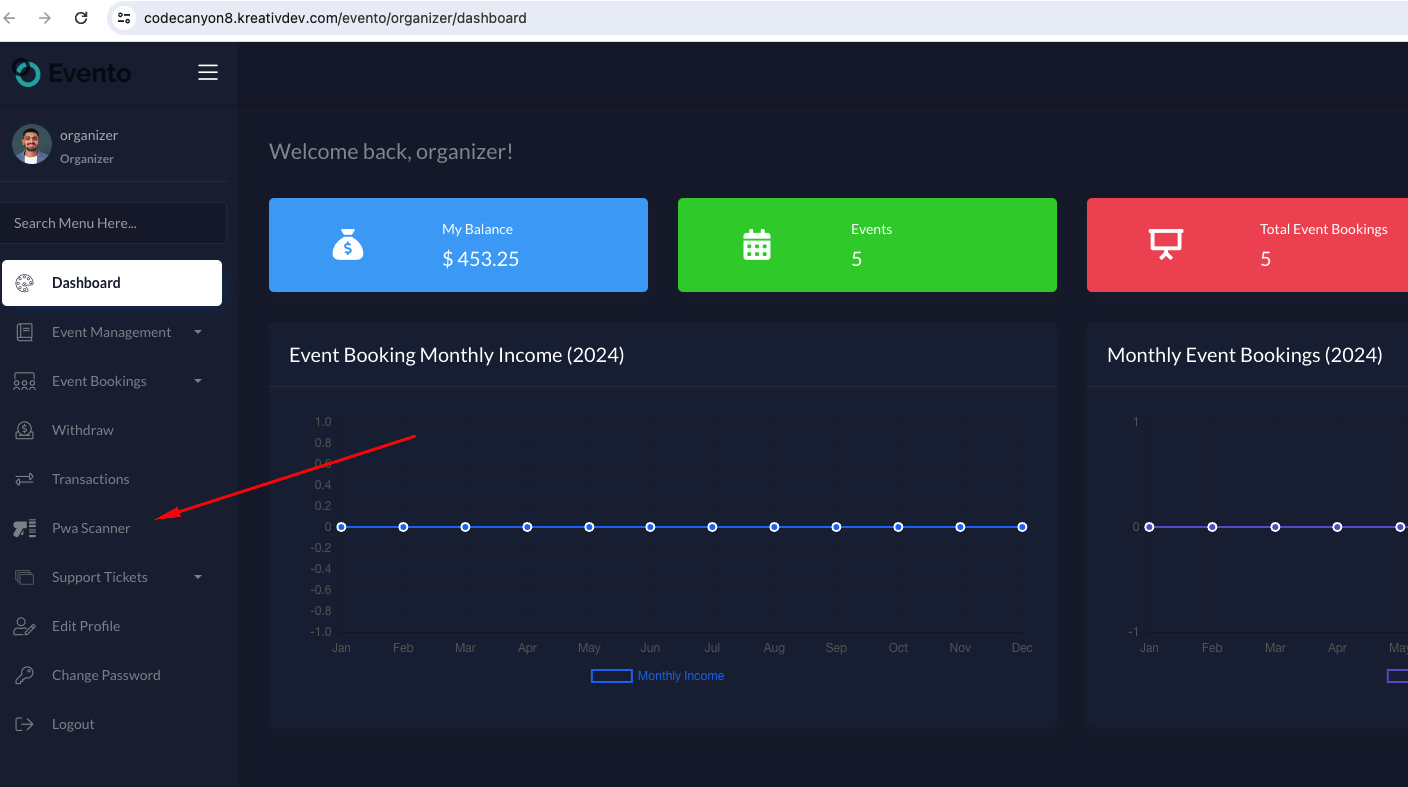Click the Transactions arrows icon
Image resolution: width=1408 pixels, height=787 pixels.
(25, 479)
